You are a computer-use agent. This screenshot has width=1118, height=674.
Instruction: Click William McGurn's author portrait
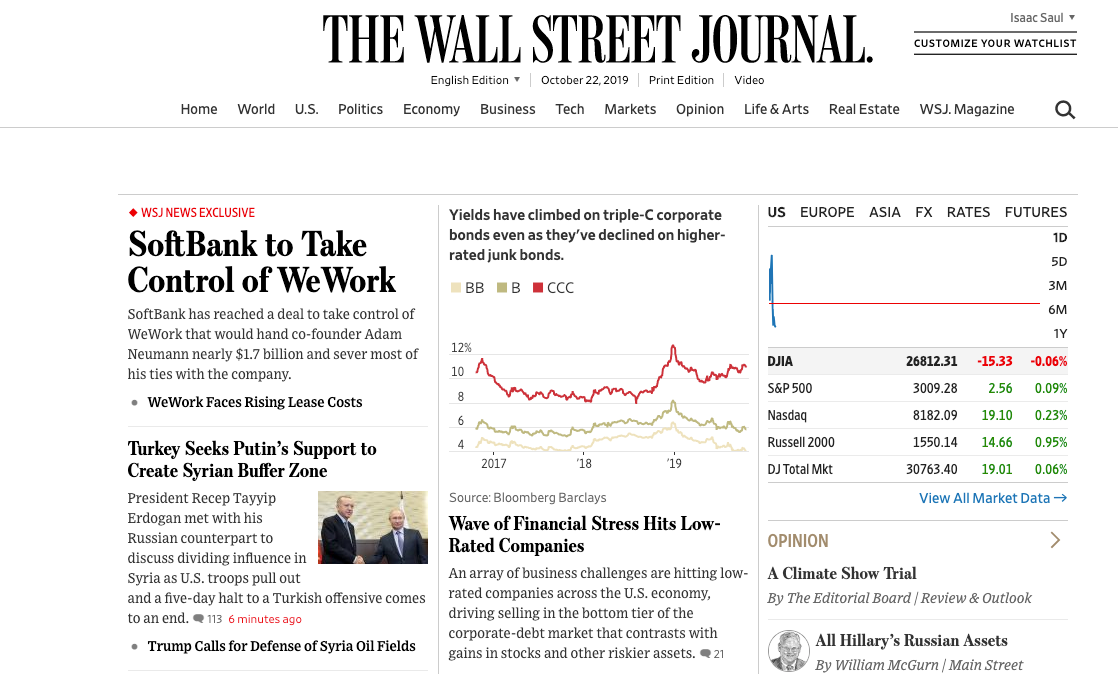coord(788,651)
